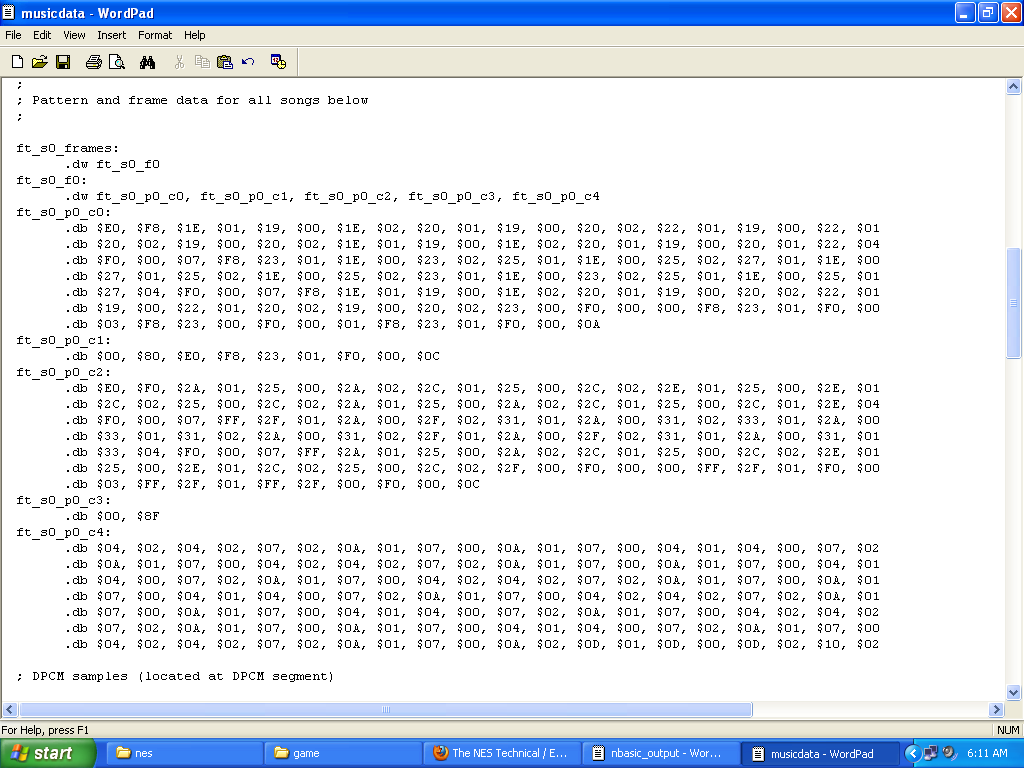Insert Date/Time using the toolbar icon
The width and height of the screenshot is (1024, 768).
tap(279, 62)
